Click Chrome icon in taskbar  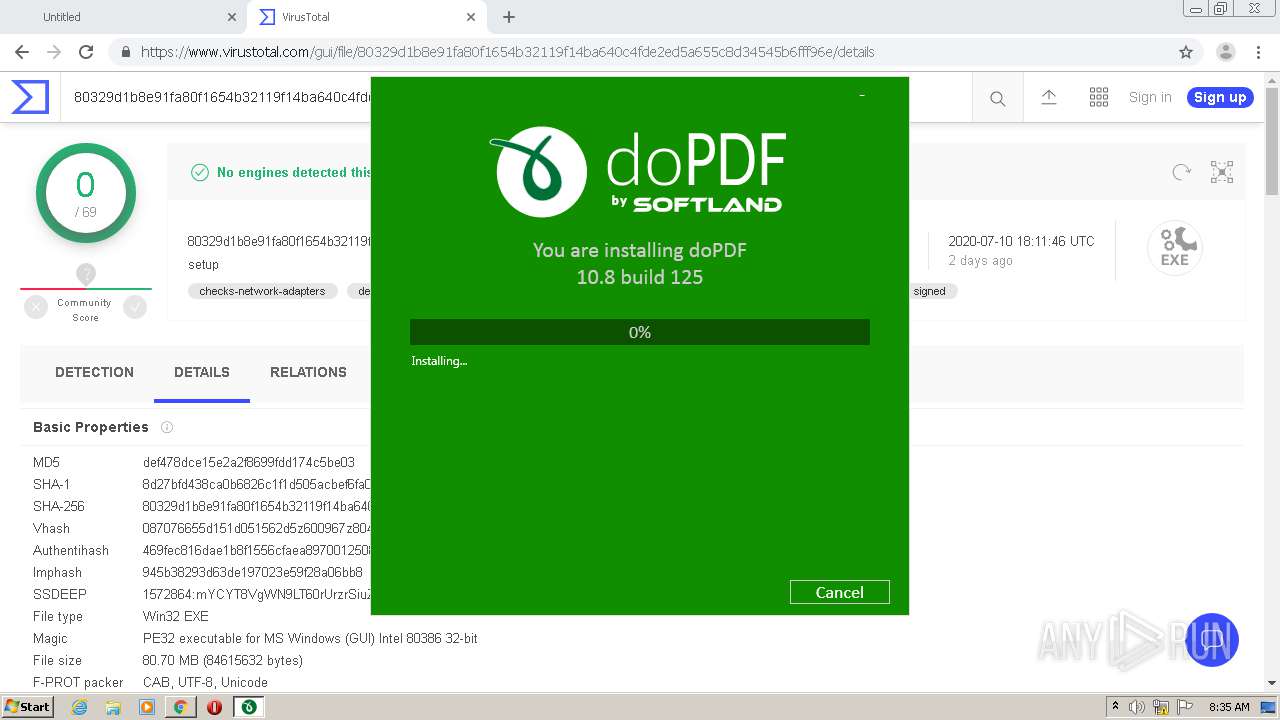click(x=180, y=707)
